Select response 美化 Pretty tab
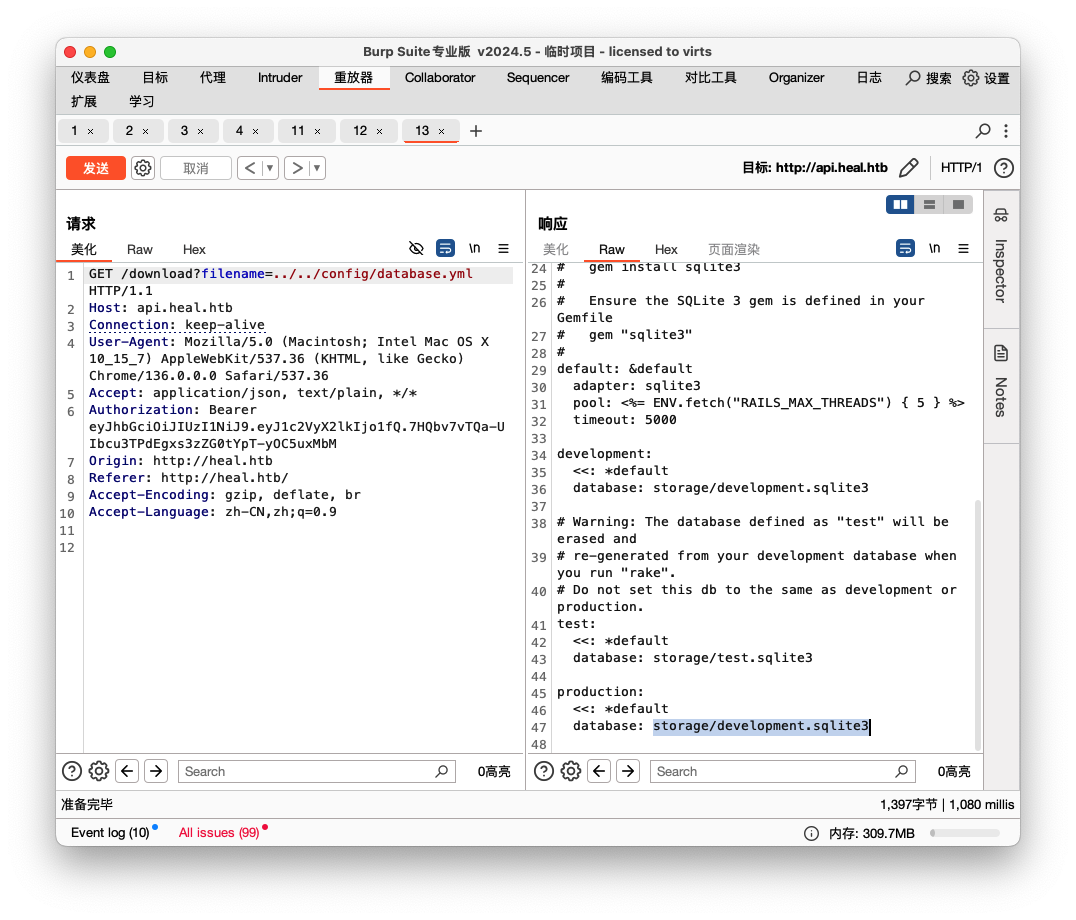 [555, 250]
